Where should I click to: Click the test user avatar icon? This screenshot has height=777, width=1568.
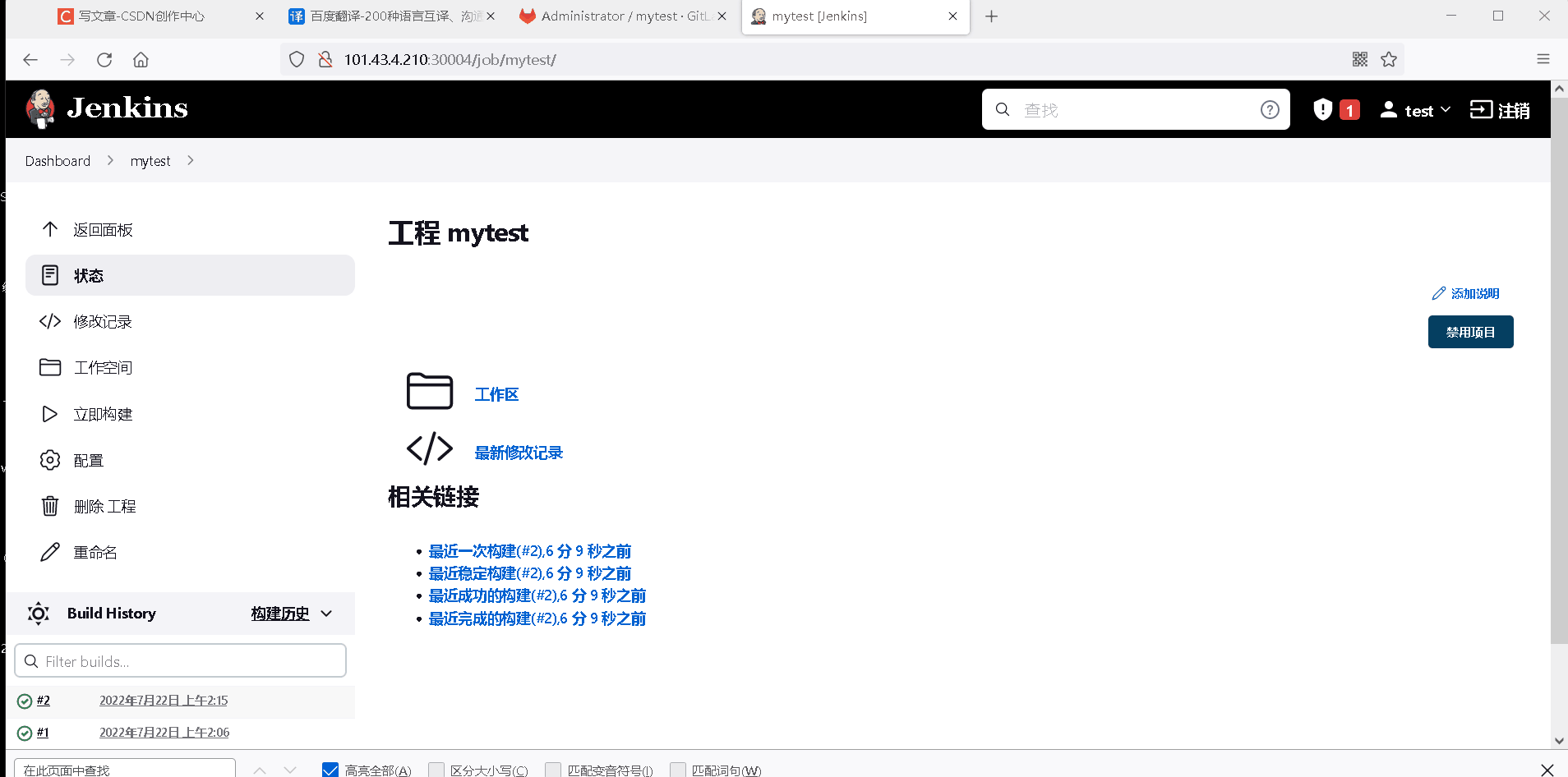(1388, 109)
